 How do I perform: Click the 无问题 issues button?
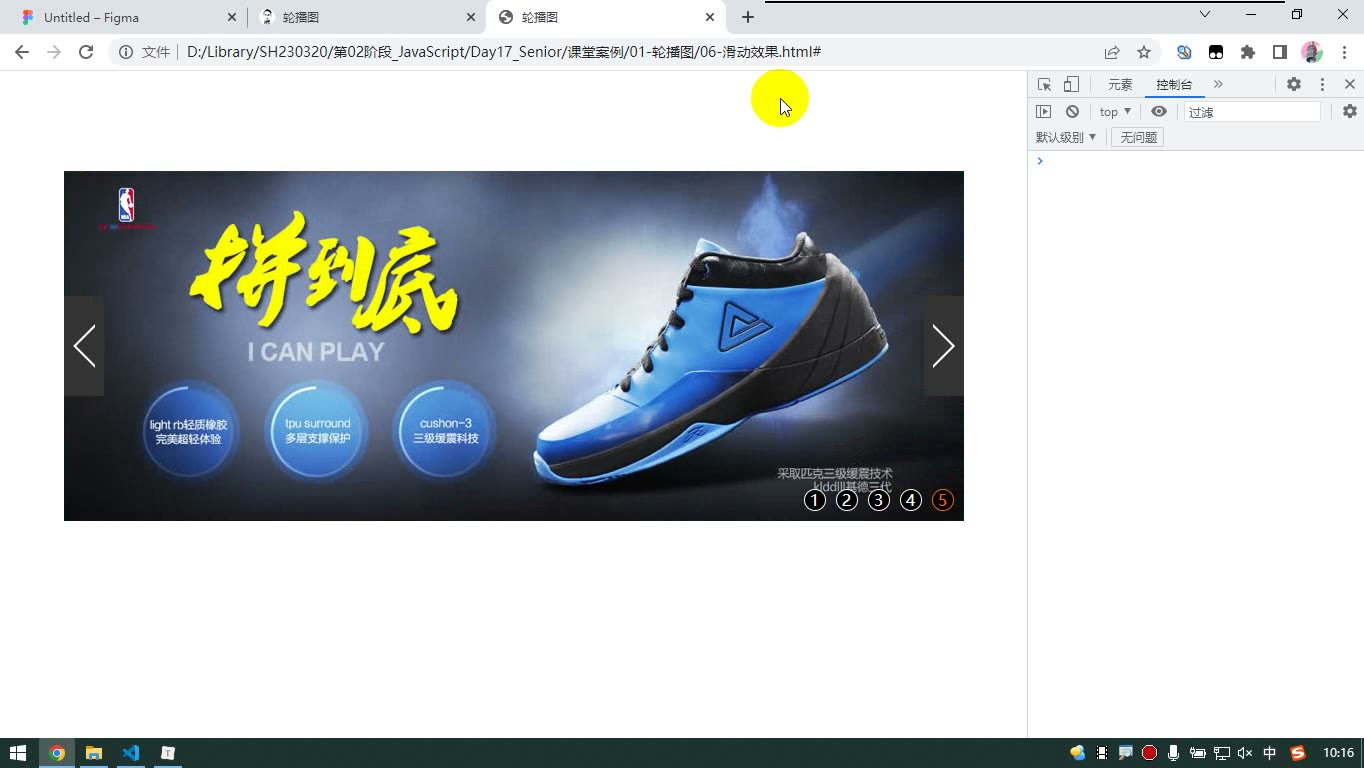coord(1138,137)
